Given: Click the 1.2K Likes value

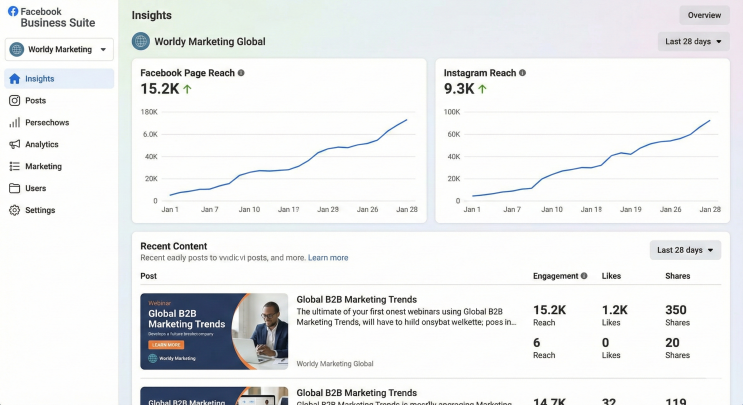Looking at the screenshot, I should click(615, 310).
